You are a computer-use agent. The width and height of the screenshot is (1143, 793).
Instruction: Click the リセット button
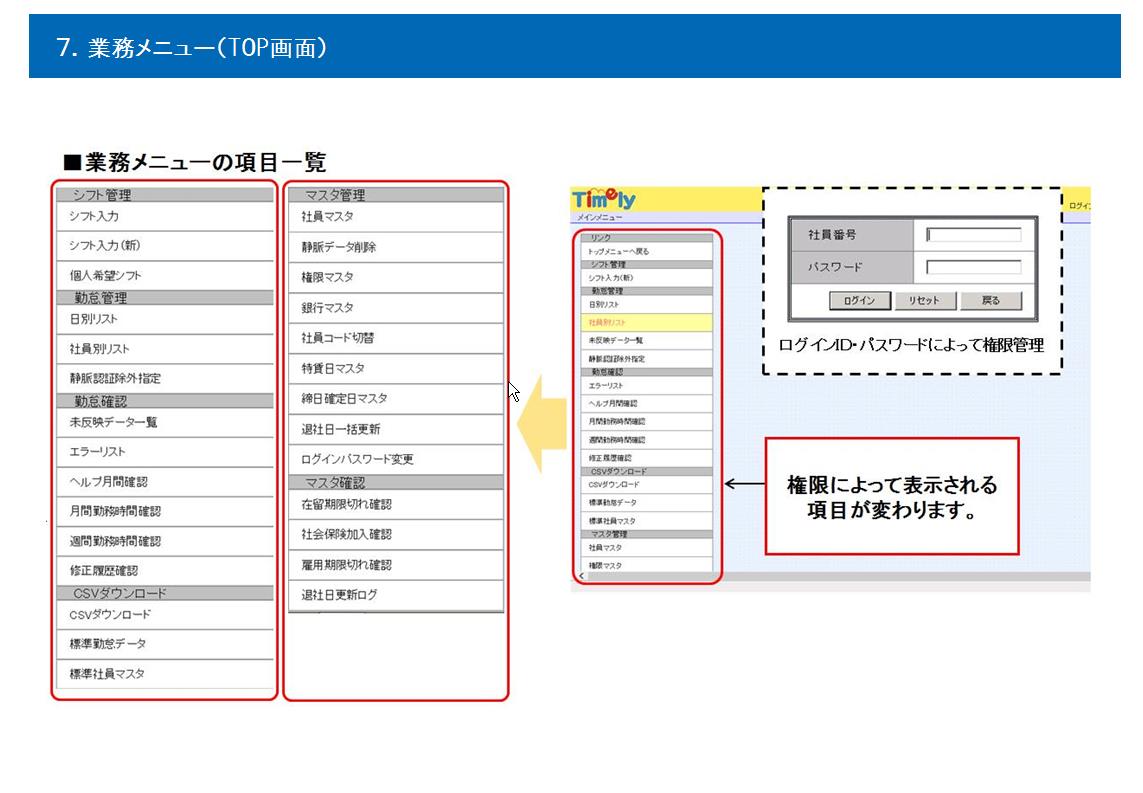924,300
